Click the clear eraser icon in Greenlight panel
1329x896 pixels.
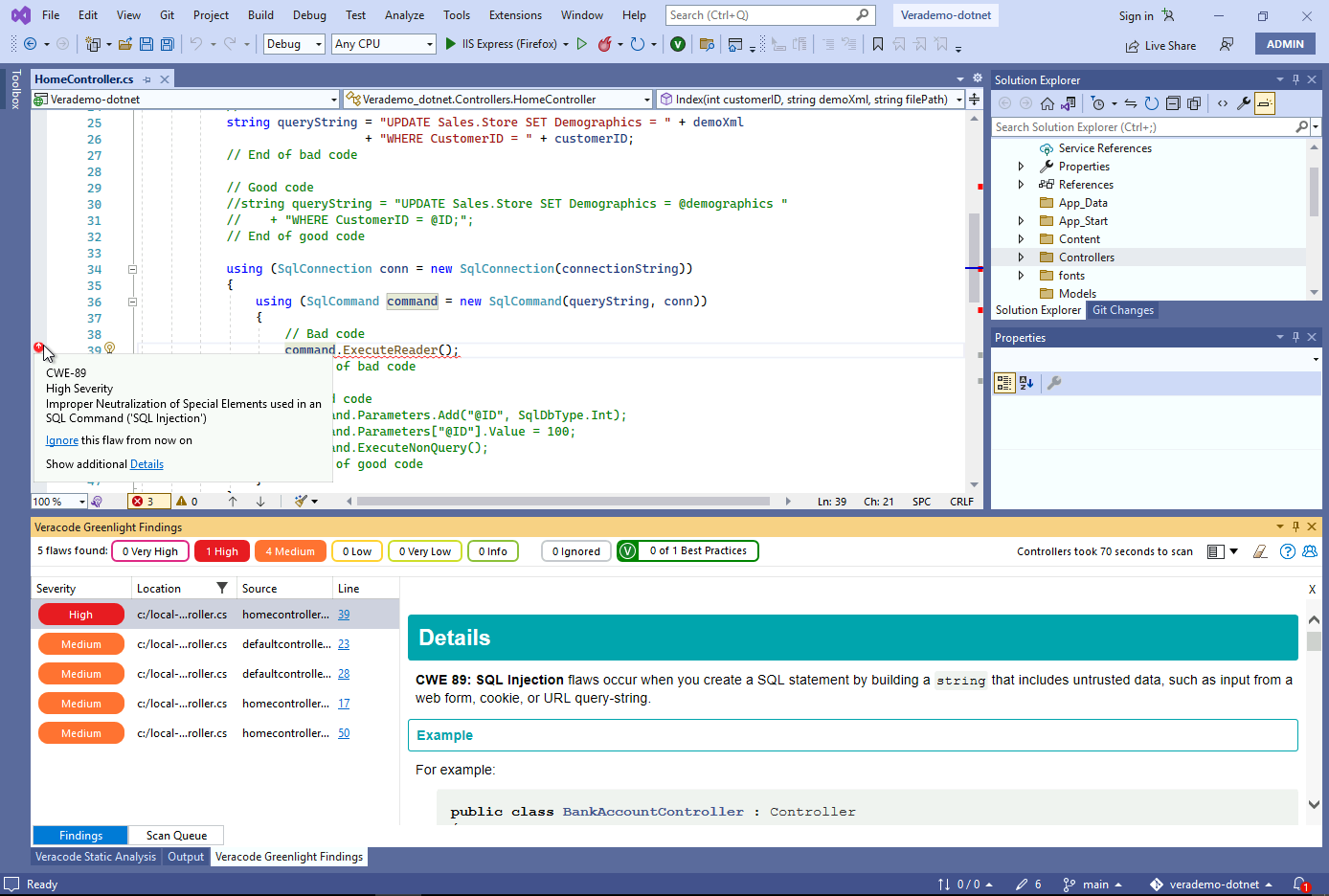(x=1261, y=551)
